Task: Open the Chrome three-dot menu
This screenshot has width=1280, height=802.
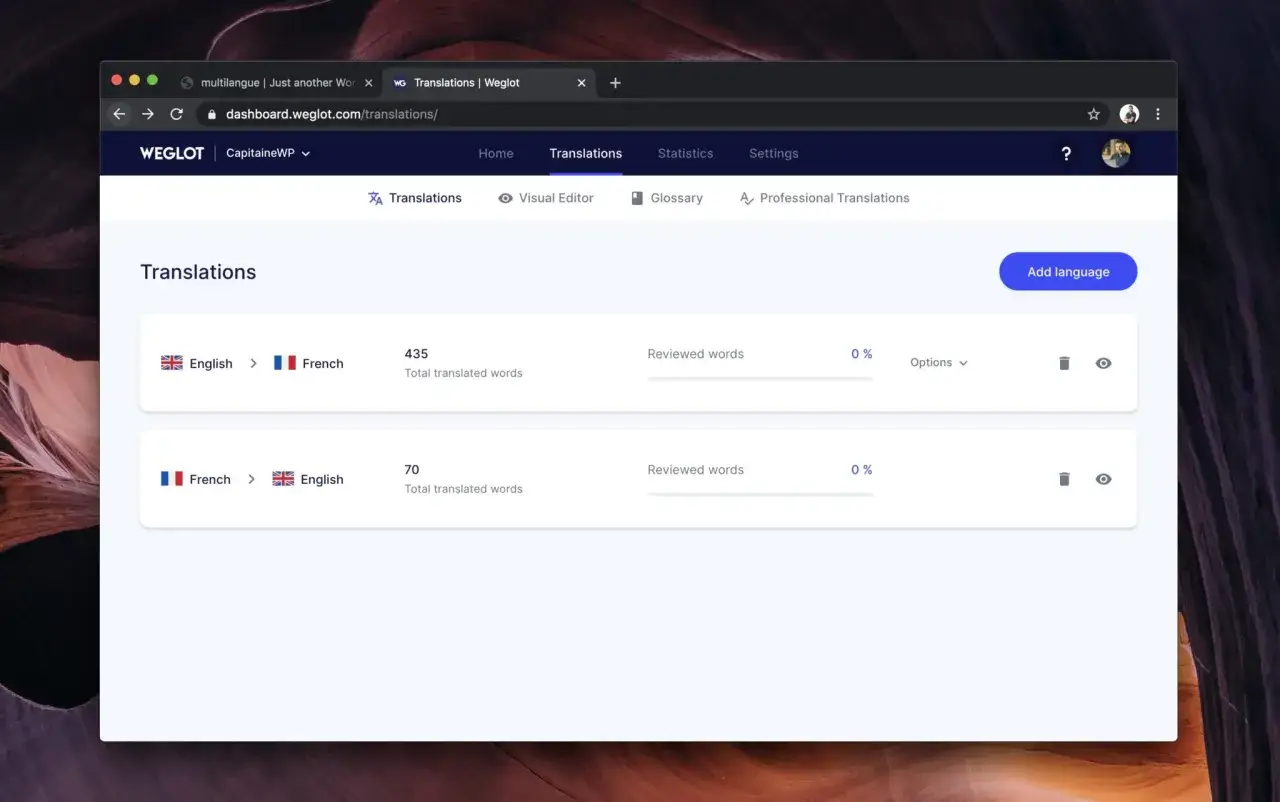Action: (x=1158, y=114)
